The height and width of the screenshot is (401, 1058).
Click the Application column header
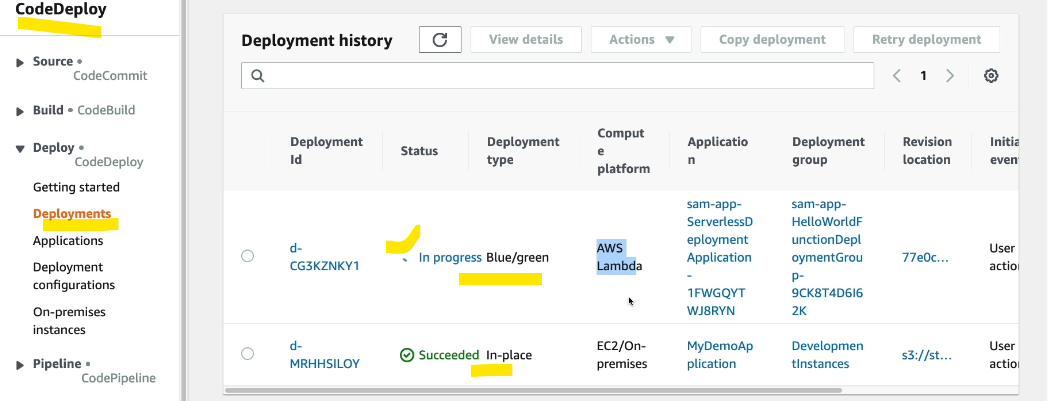(718, 151)
